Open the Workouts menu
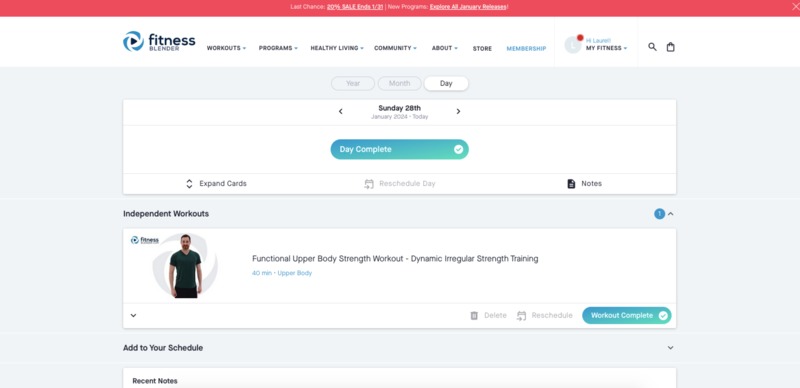The image size is (800, 388). (x=226, y=48)
